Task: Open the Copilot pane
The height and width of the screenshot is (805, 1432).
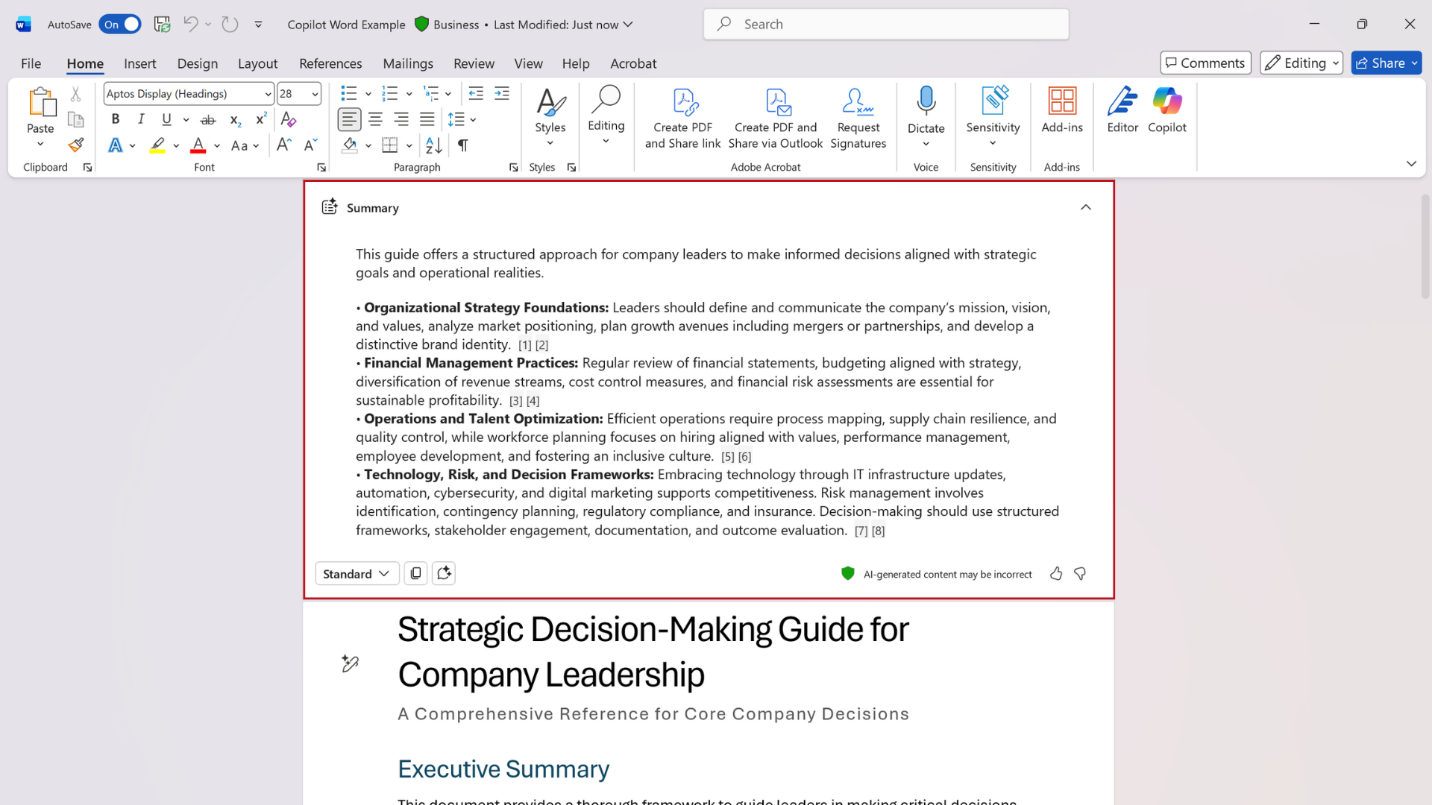Action: point(1167,110)
